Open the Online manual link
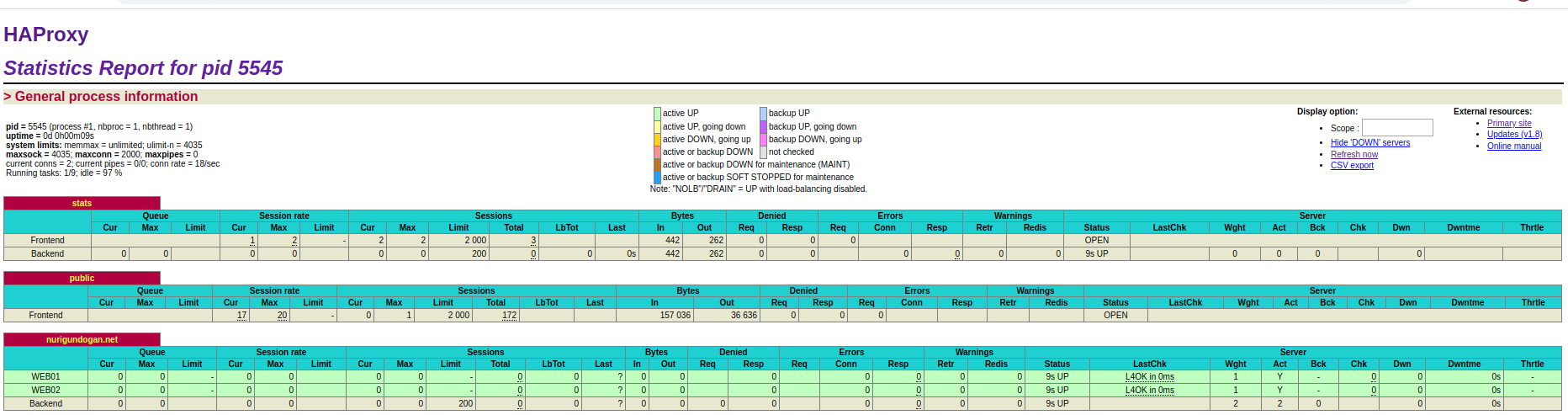The width and height of the screenshot is (1568, 415). click(1513, 146)
